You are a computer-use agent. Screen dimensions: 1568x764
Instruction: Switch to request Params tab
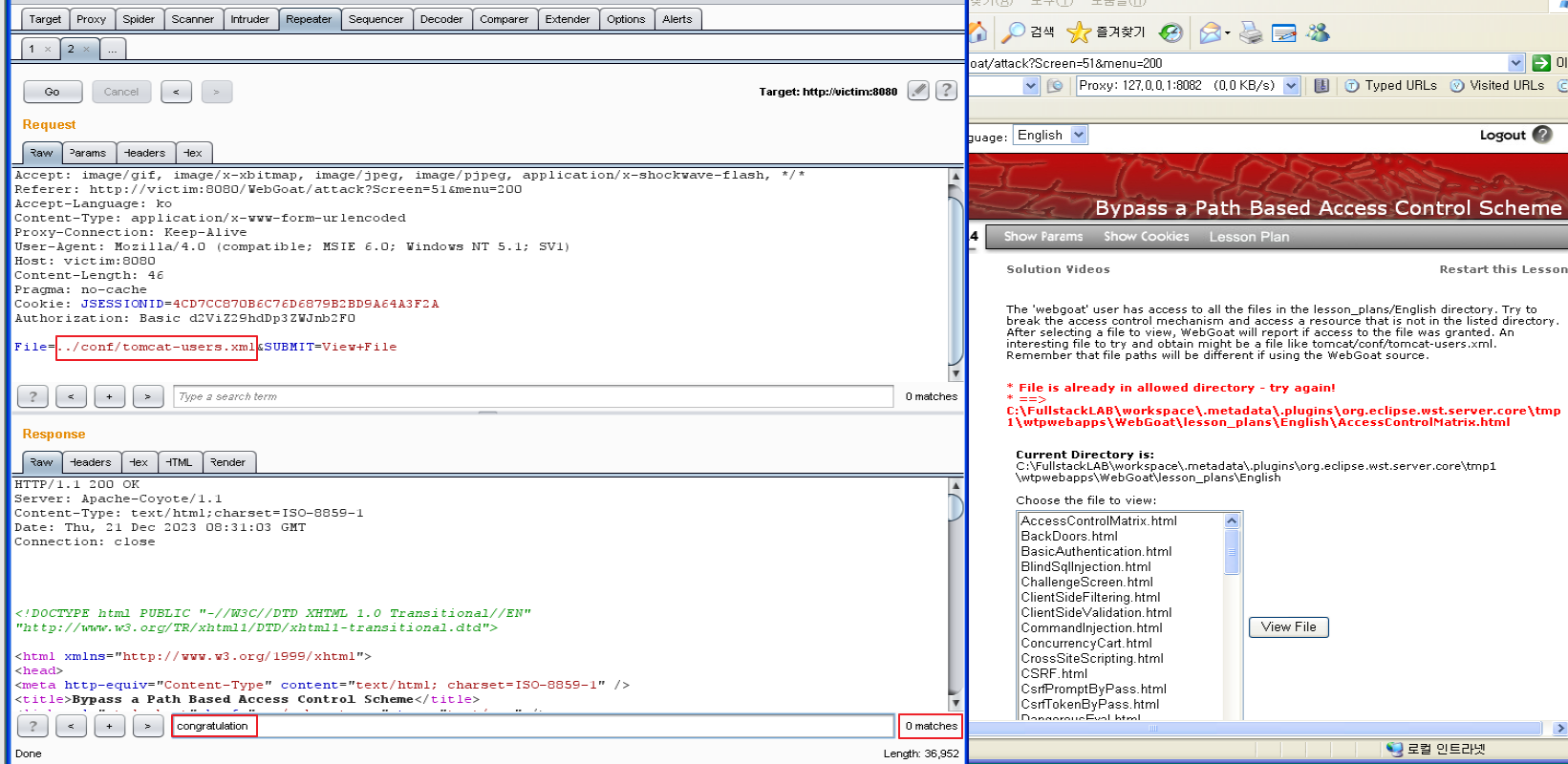[88, 153]
